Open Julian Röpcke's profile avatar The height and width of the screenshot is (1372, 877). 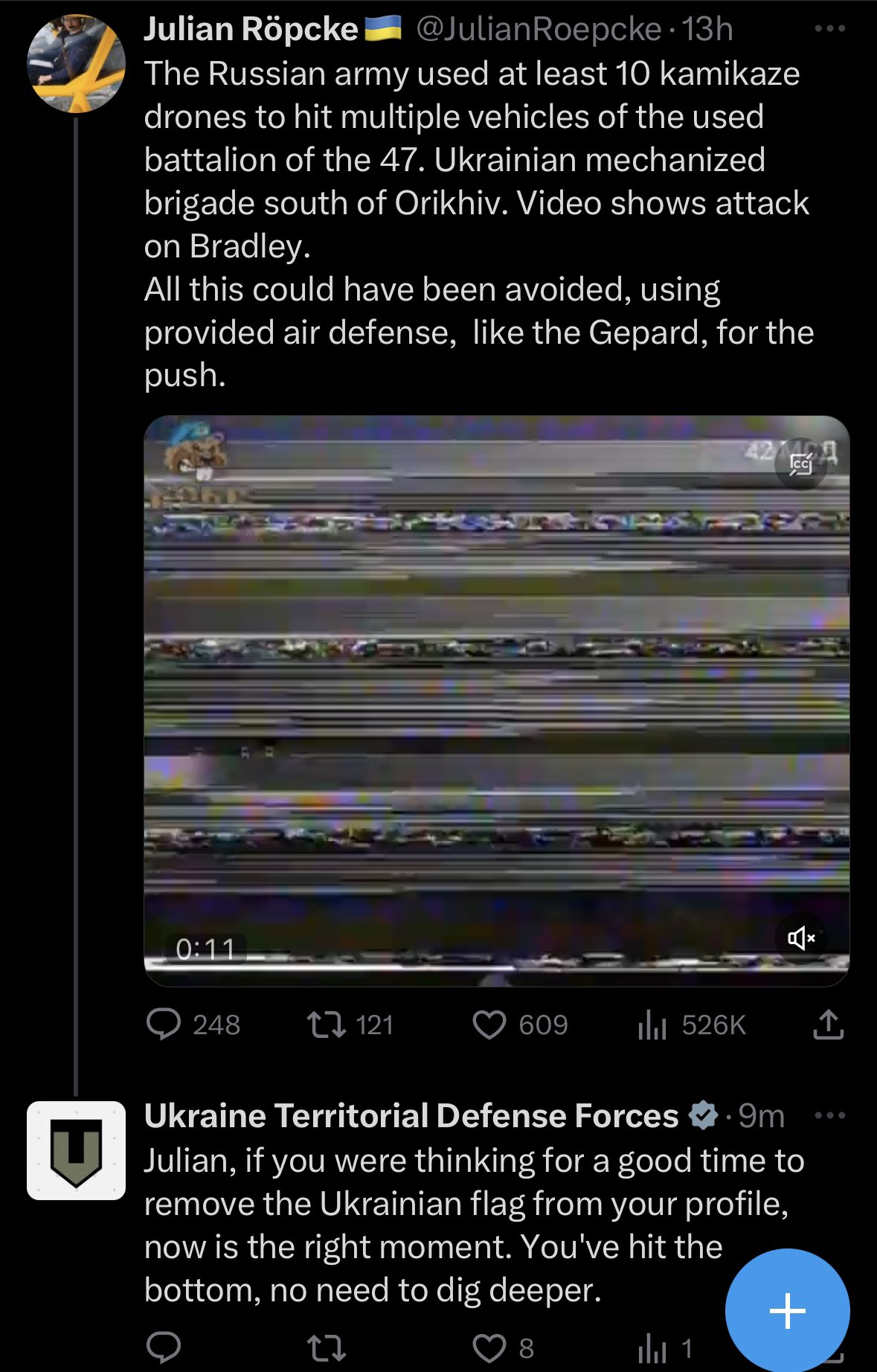click(x=76, y=64)
